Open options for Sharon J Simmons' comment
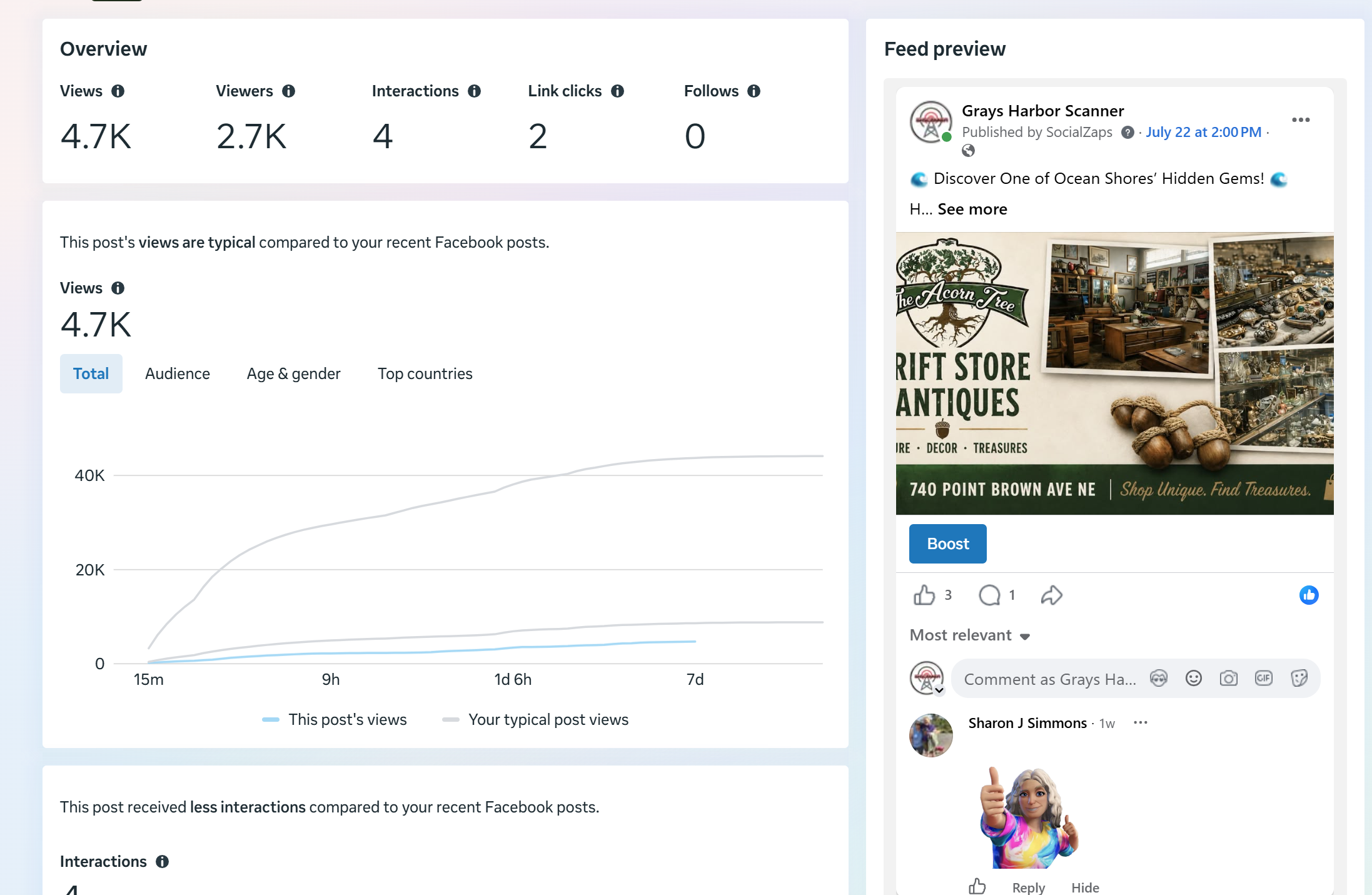 point(1141,723)
